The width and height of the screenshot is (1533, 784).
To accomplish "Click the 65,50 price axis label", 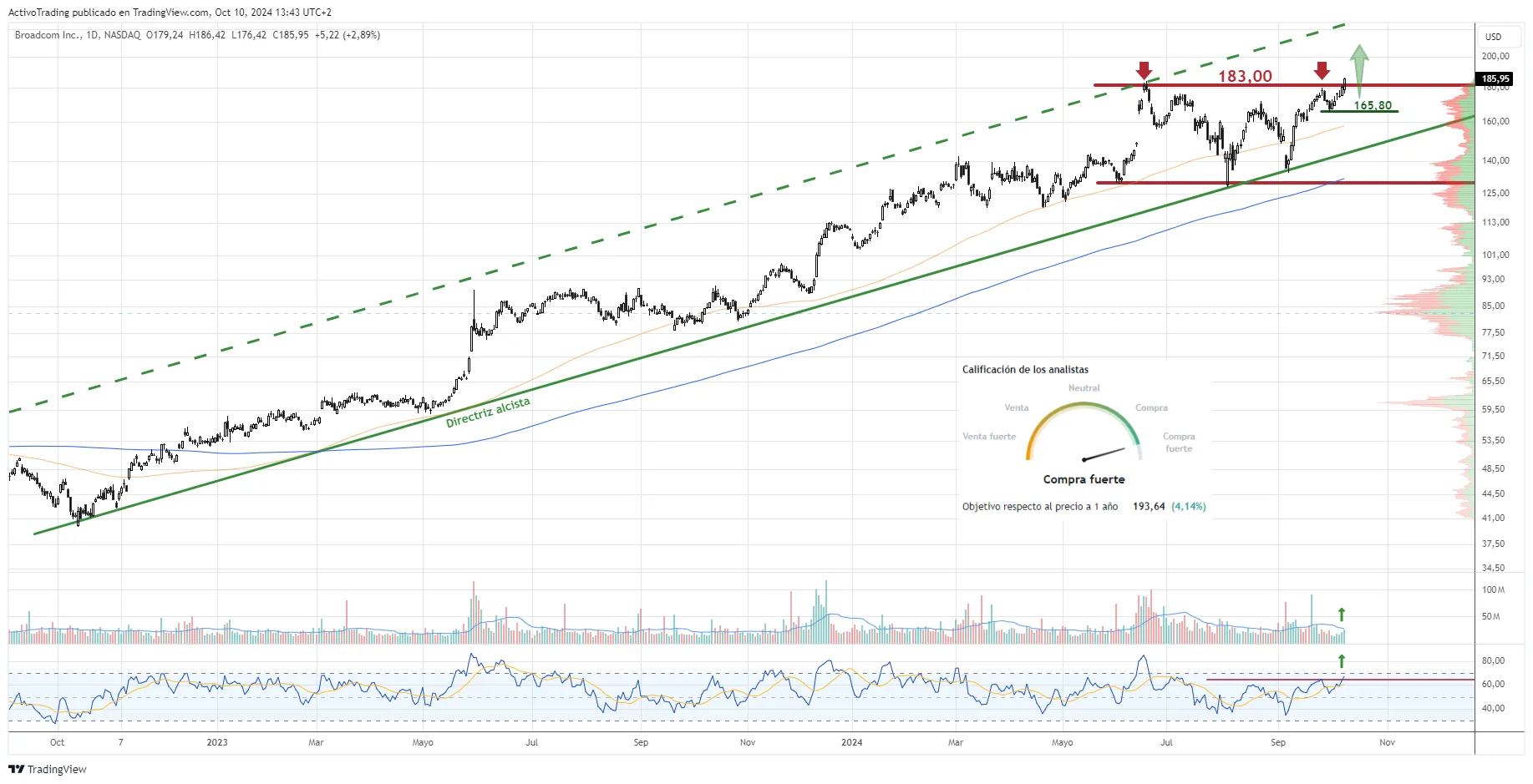I will 1493,381.
